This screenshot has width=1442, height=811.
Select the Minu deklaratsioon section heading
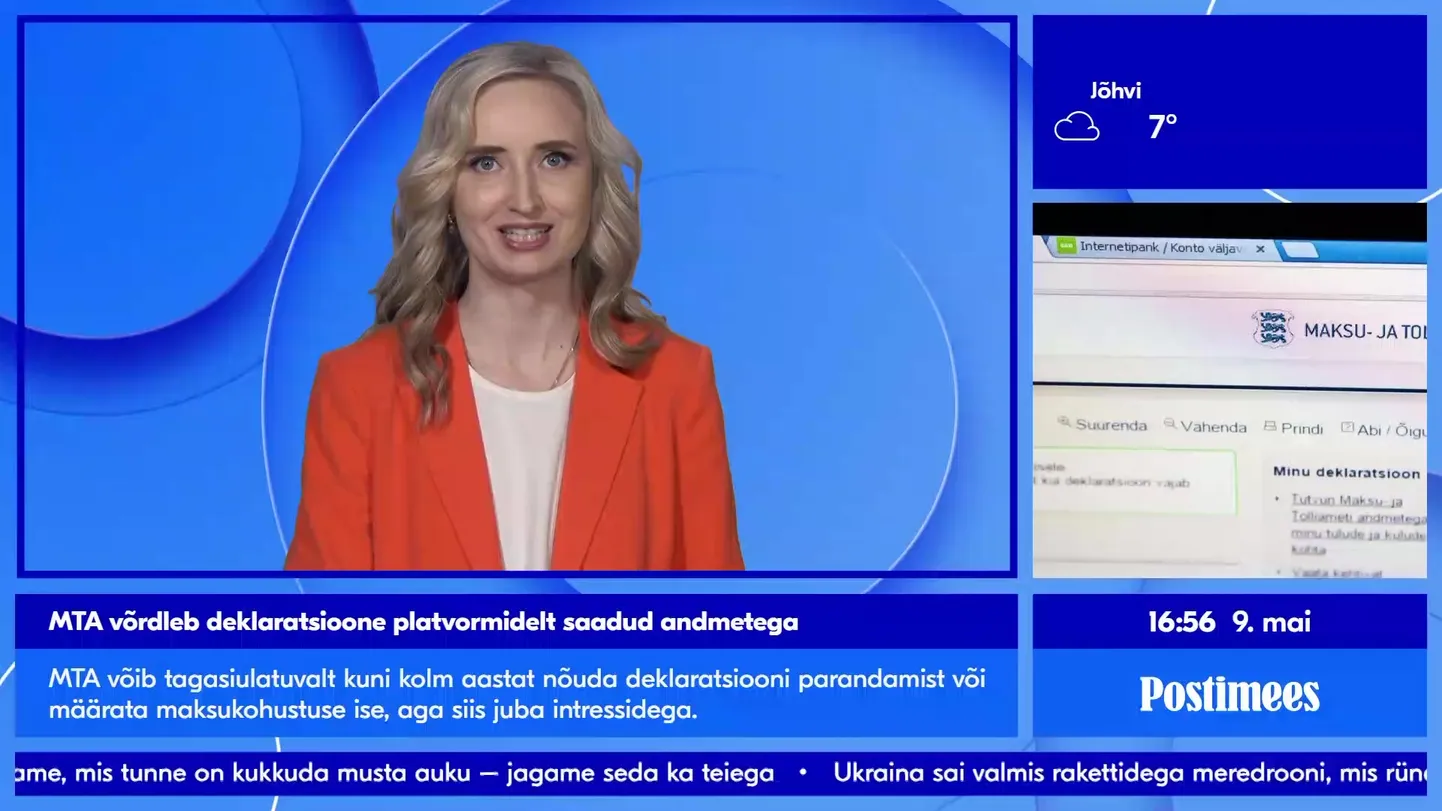1345,472
